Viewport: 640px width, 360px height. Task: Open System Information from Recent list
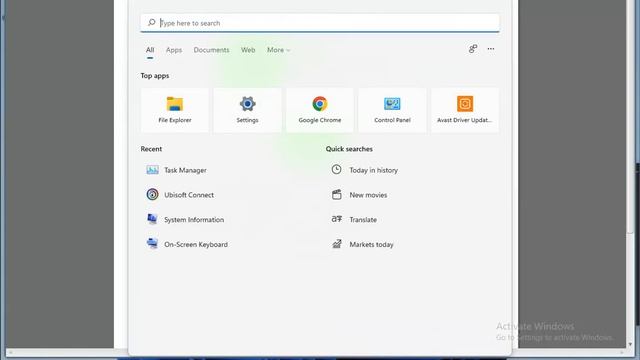pyautogui.click(x=194, y=220)
